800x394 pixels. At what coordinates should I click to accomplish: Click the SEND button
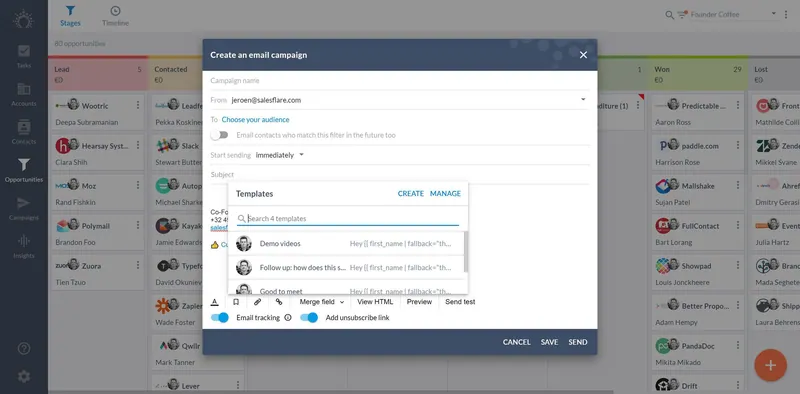tap(578, 342)
